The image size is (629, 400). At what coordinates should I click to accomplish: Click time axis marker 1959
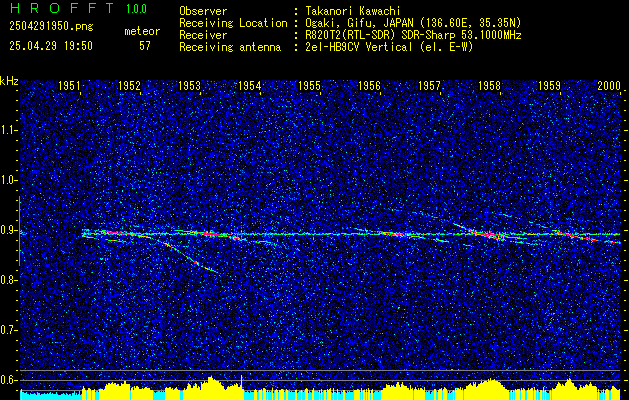pyautogui.click(x=550, y=85)
